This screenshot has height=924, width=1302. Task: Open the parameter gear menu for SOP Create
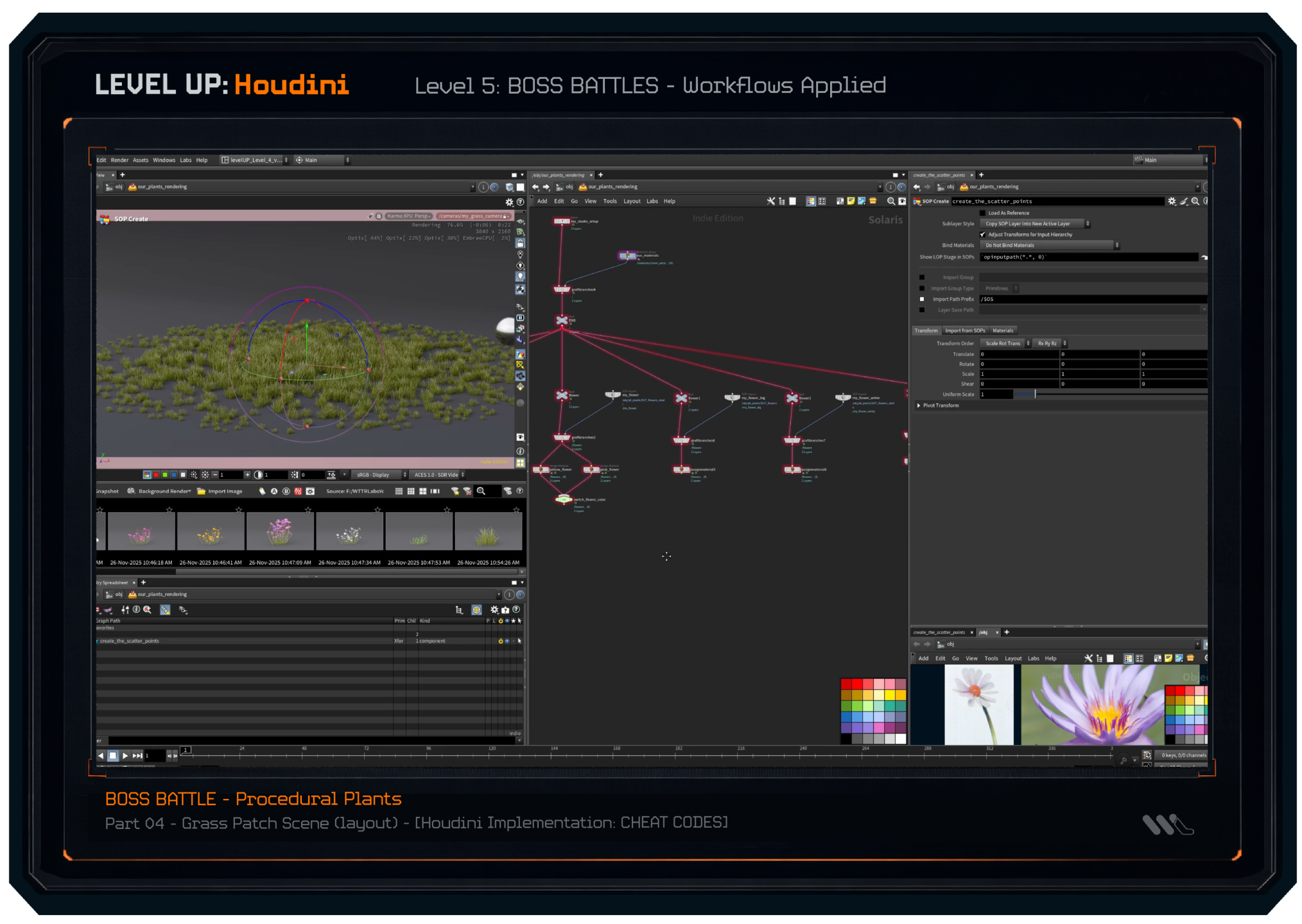[1172, 201]
